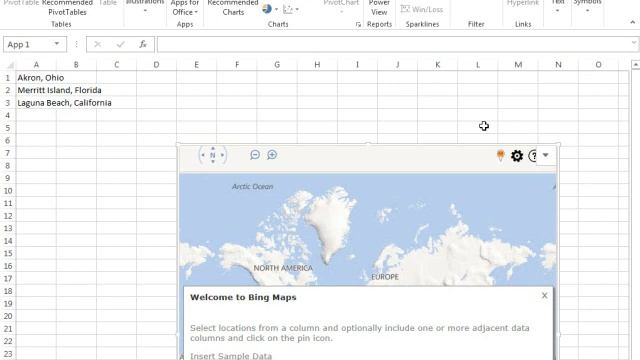Image resolution: width=640 pixels, height=360 pixels.
Task: Click inside the Name Box showing App 1
Action: pos(27,44)
